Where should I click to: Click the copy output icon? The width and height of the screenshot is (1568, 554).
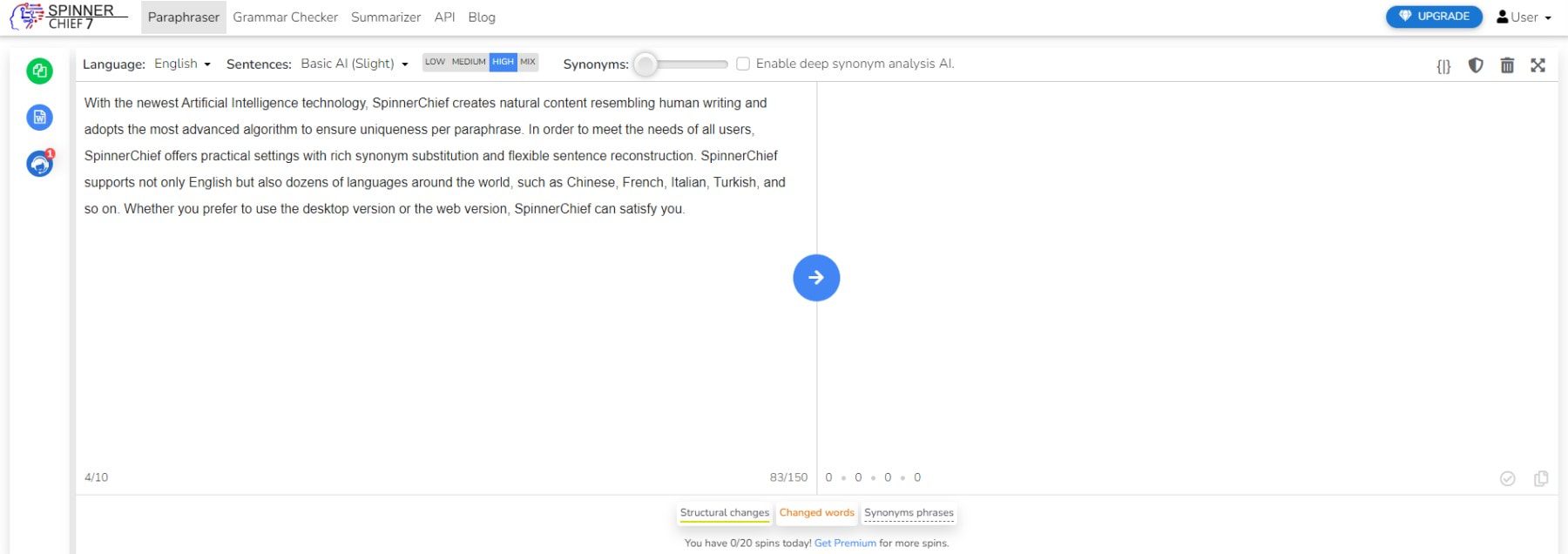coord(1541,478)
